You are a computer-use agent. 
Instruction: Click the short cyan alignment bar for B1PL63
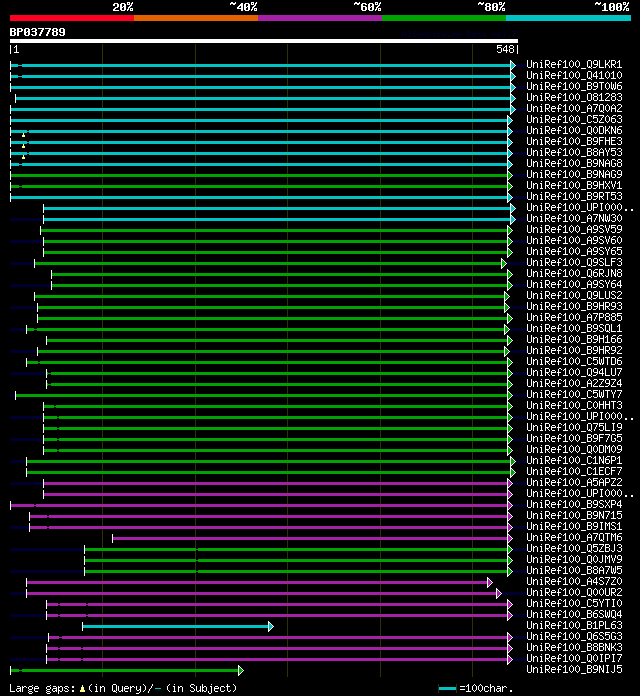pyautogui.click(x=176, y=627)
